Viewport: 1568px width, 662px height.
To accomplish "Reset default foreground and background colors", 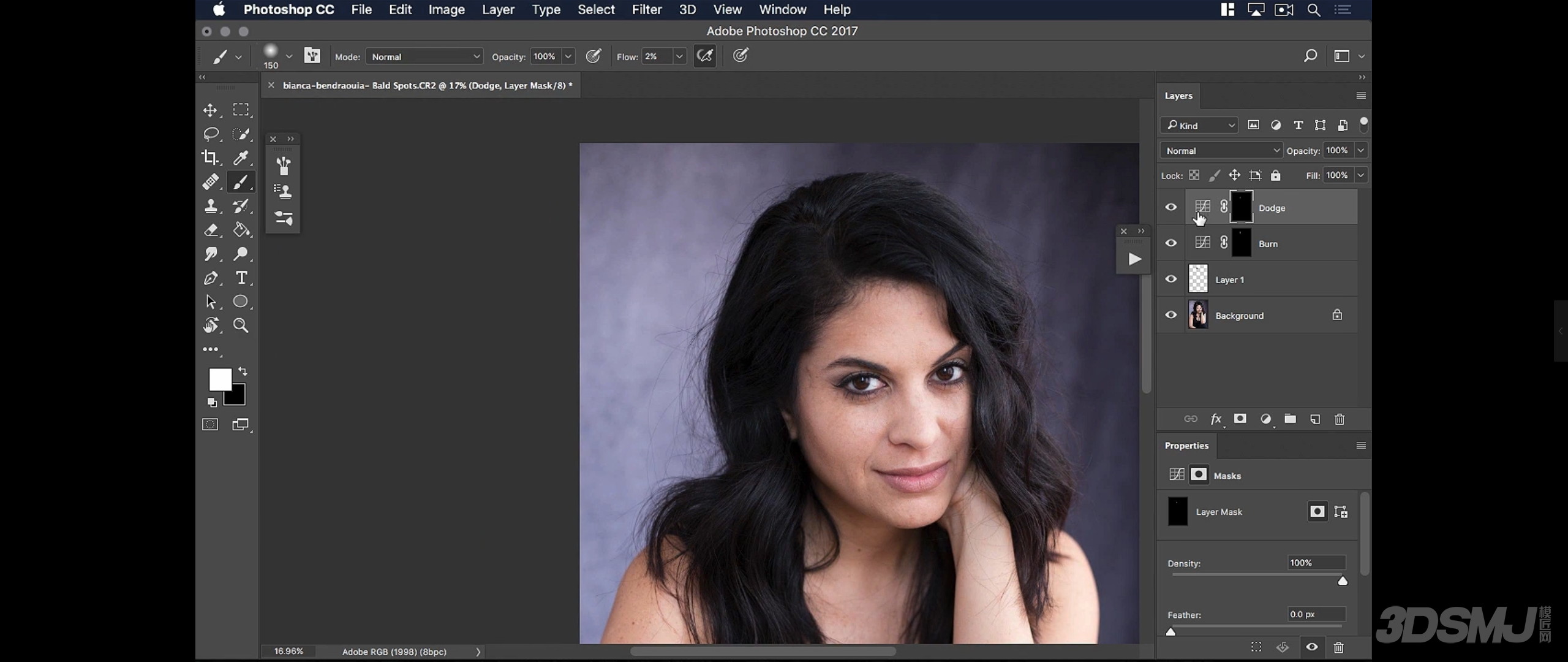I will (212, 403).
